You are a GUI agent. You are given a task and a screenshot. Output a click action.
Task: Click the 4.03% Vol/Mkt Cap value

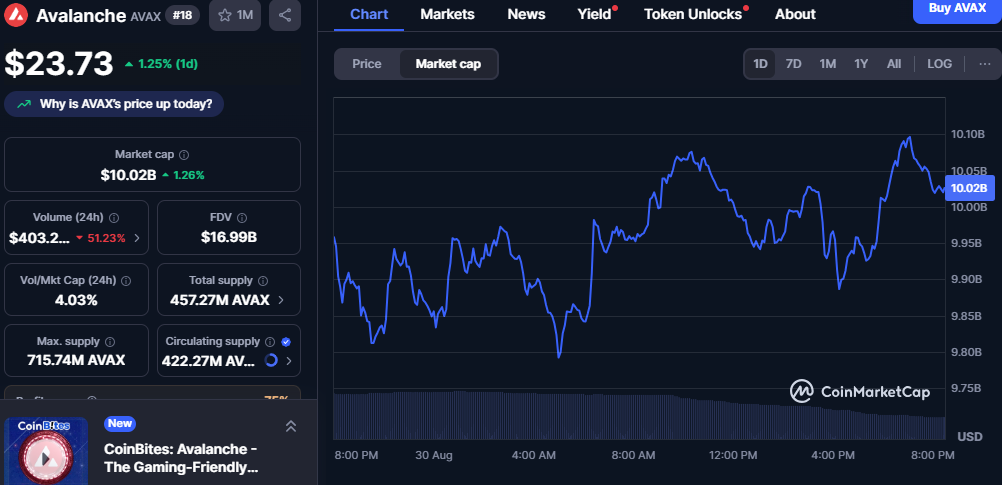(x=76, y=300)
